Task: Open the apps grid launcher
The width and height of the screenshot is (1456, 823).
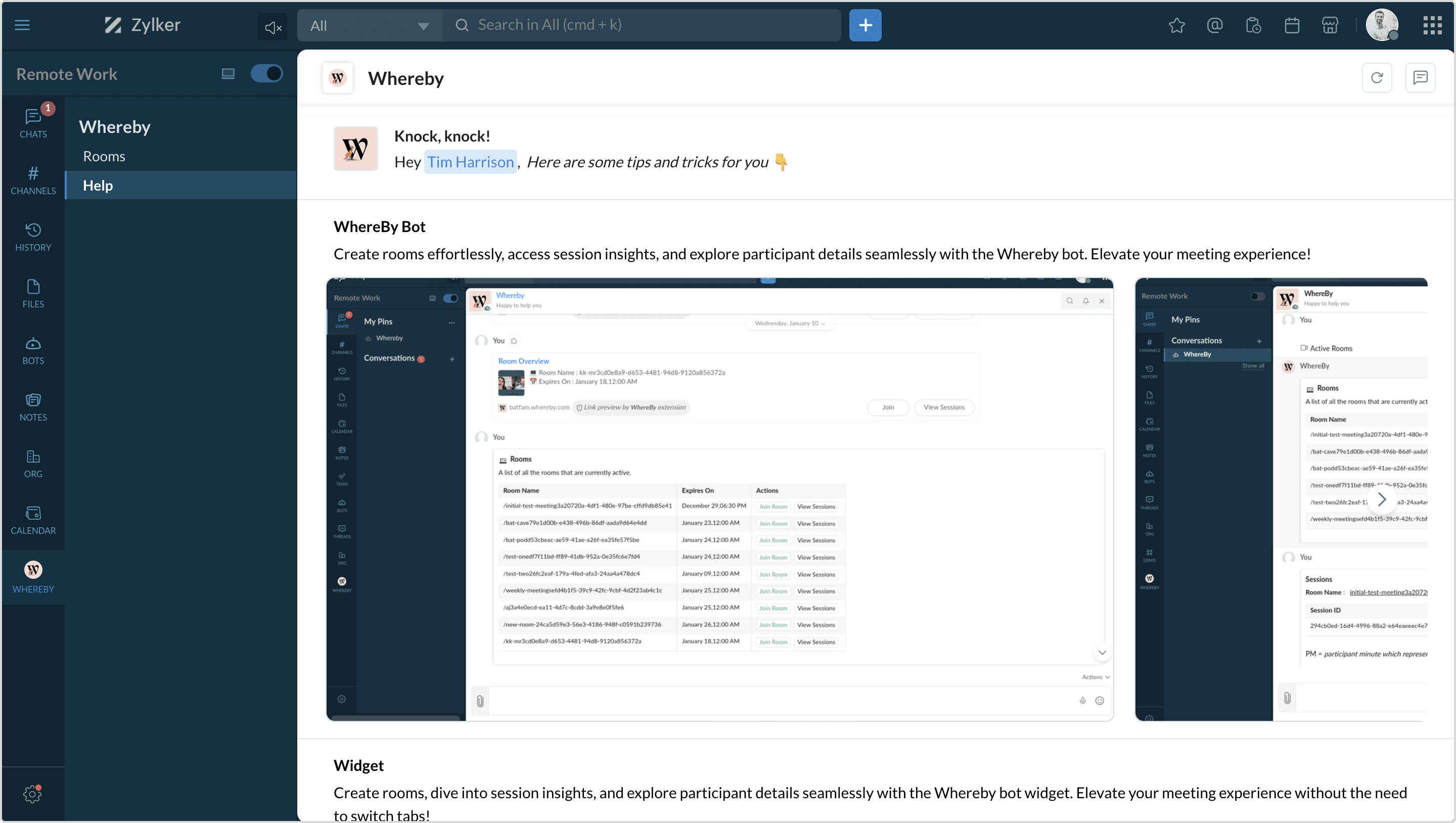Action: 1433,25
